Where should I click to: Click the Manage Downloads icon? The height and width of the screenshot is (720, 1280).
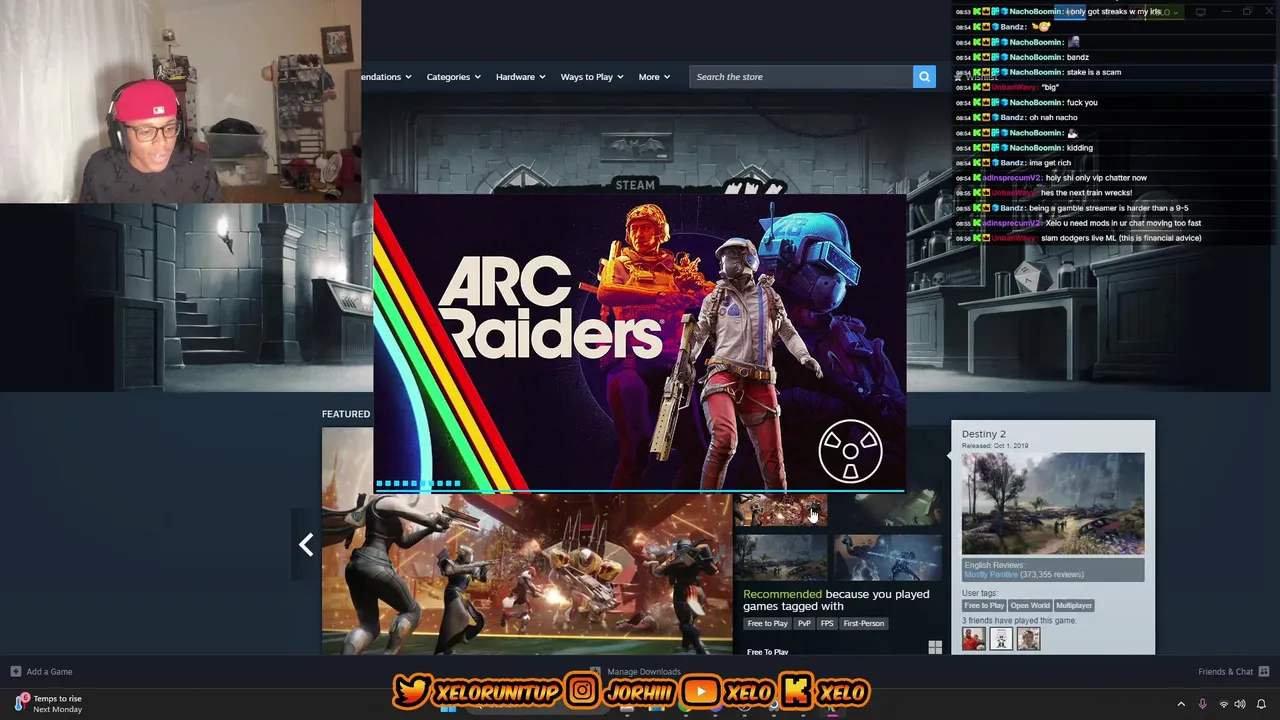[x=595, y=672]
